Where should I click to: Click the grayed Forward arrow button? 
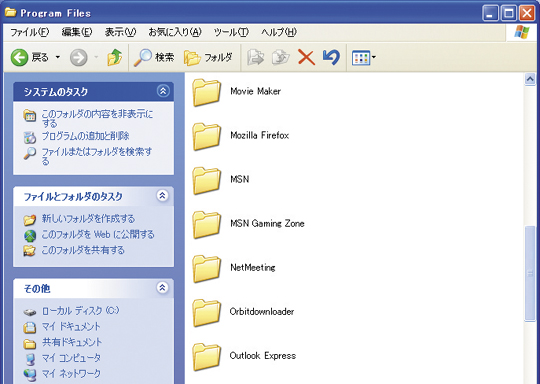pyautogui.click(x=79, y=57)
